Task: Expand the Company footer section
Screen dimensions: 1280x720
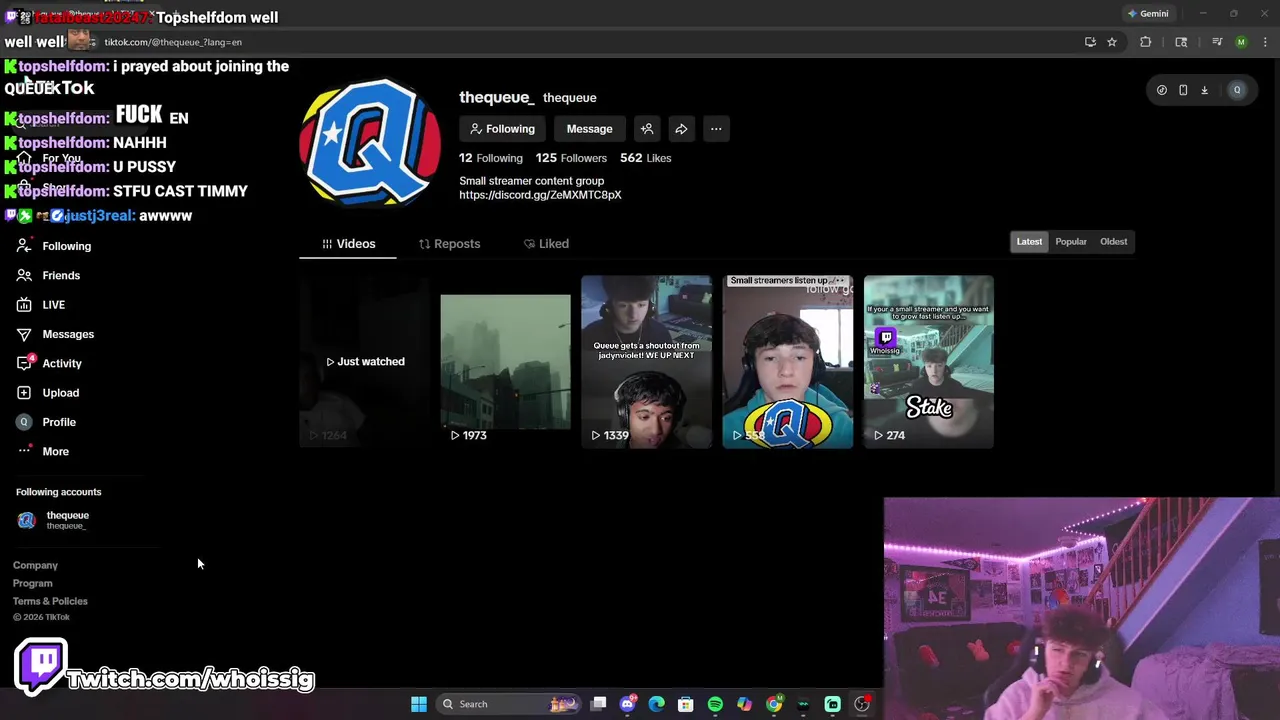Action: 35,566
